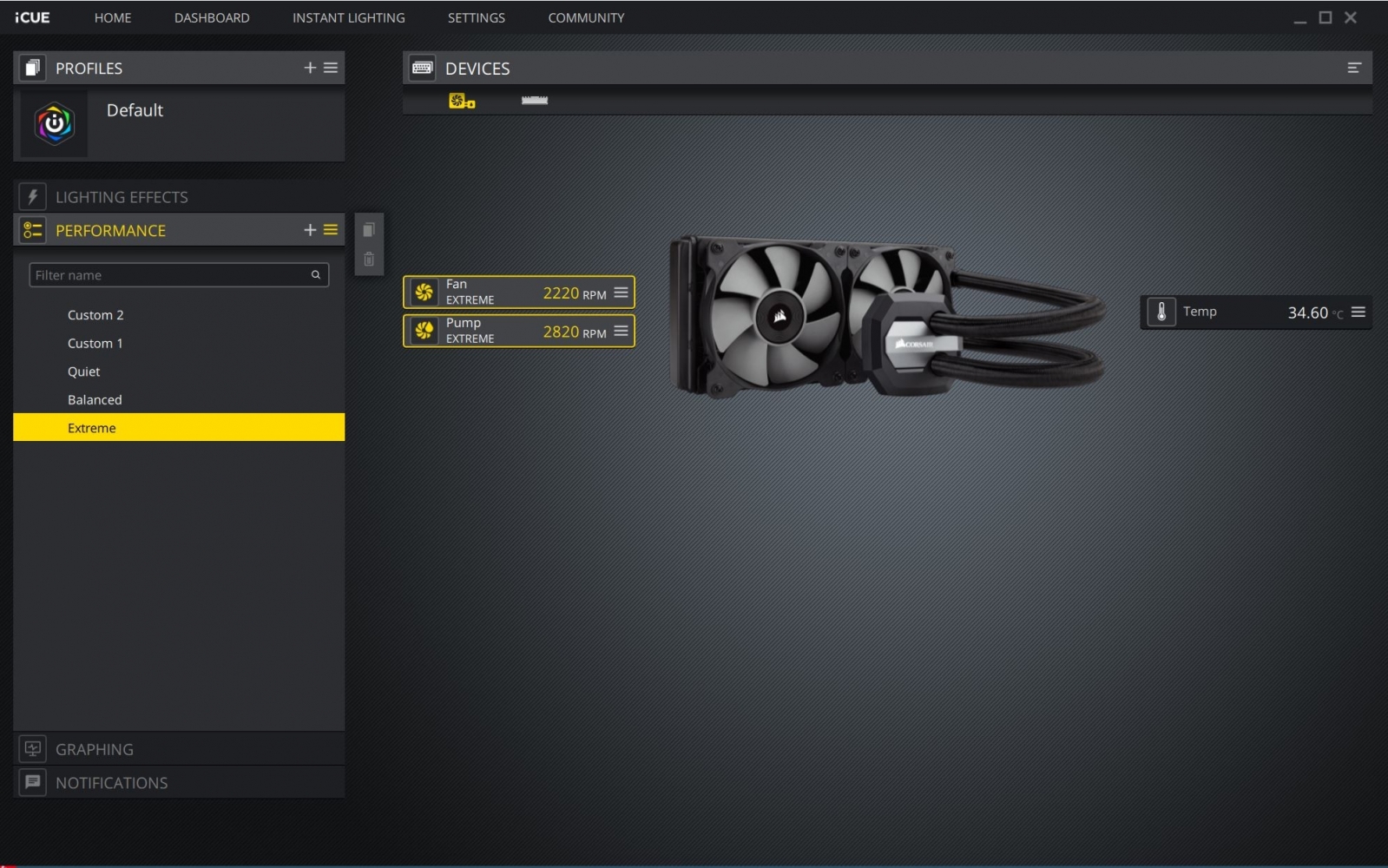This screenshot has height=868, width=1388.
Task: Open the HOME menu
Action: pyautogui.click(x=113, y=17)
